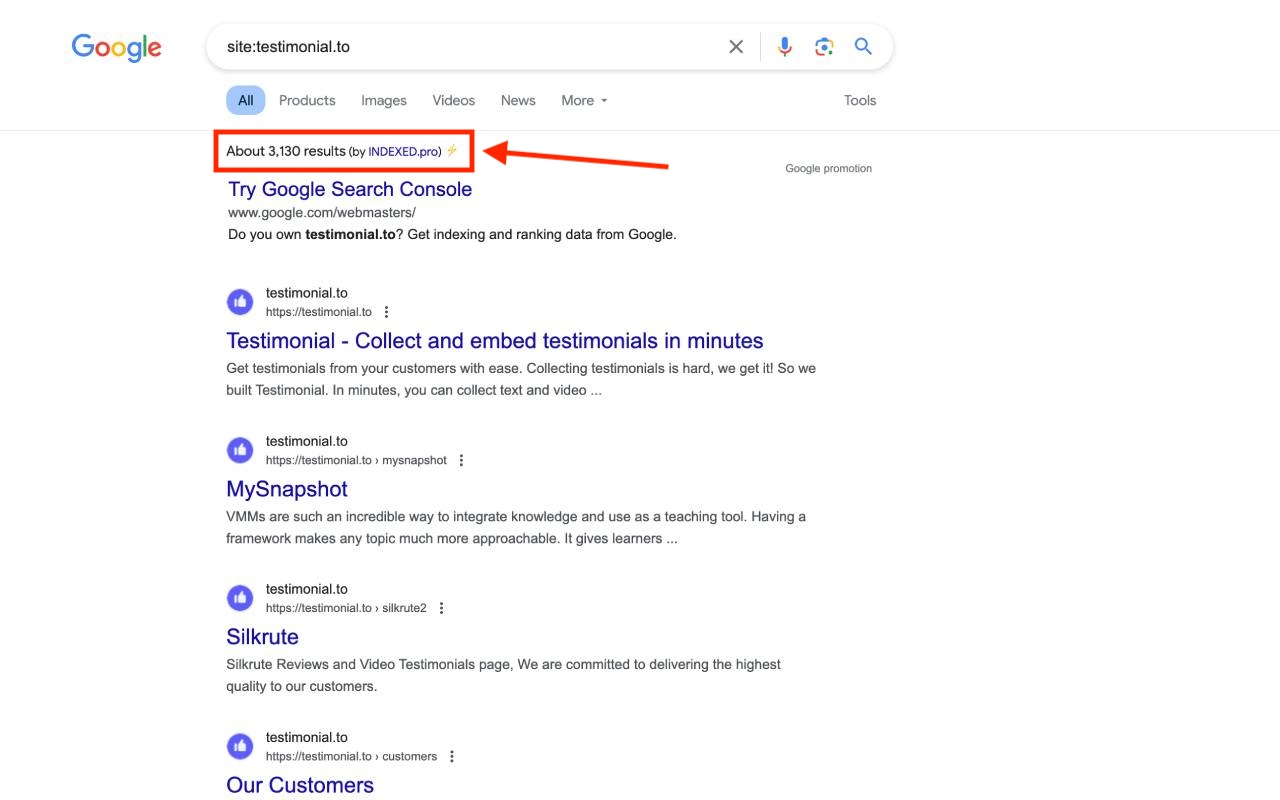Open the INDEXED.pro link
1280x800 pixels.
tap(403, 152)
